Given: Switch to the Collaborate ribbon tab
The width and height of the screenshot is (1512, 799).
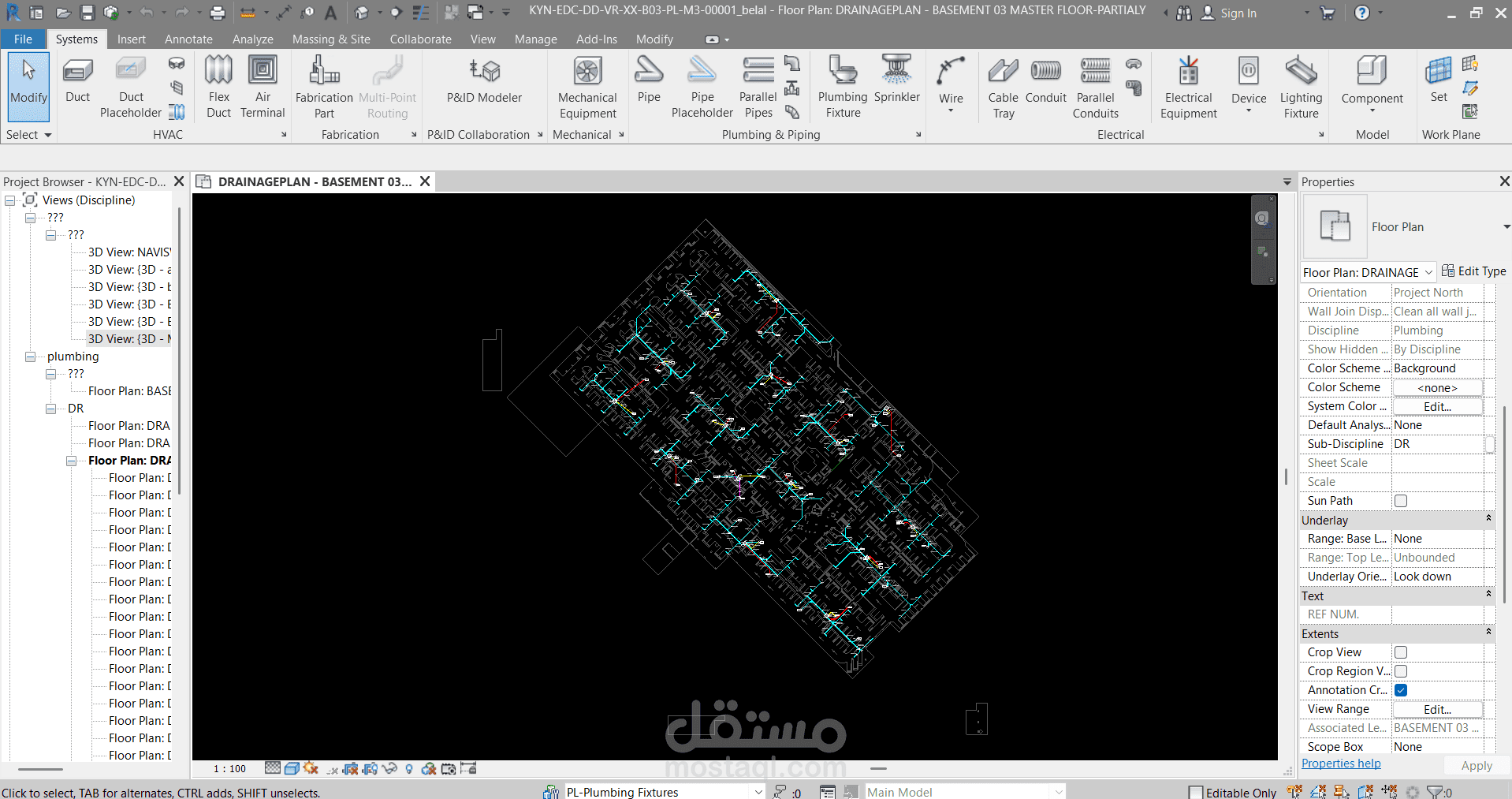Looking at the screenshot, I should 420,39.
